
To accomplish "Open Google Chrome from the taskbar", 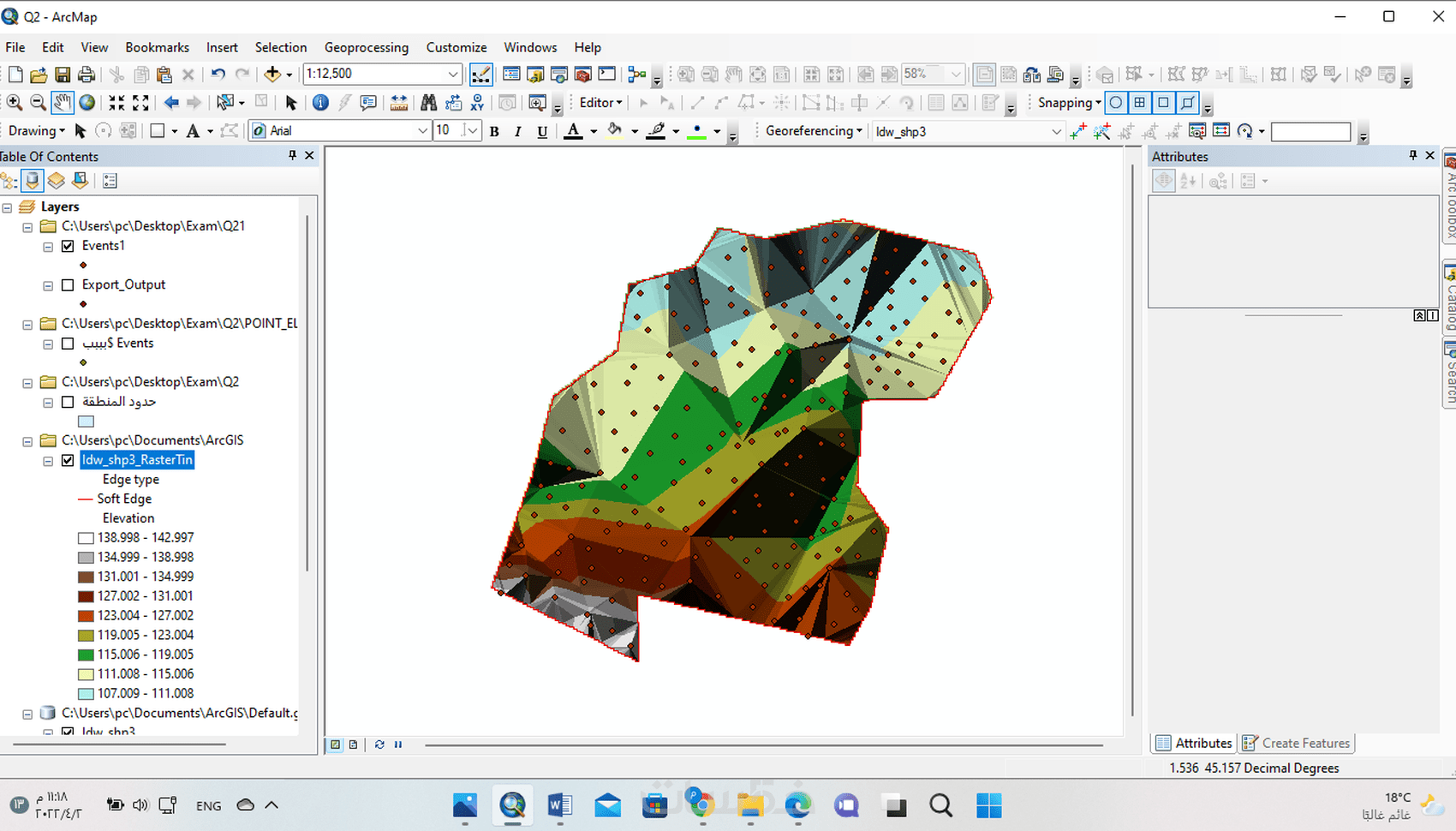I will pos(701,805).
